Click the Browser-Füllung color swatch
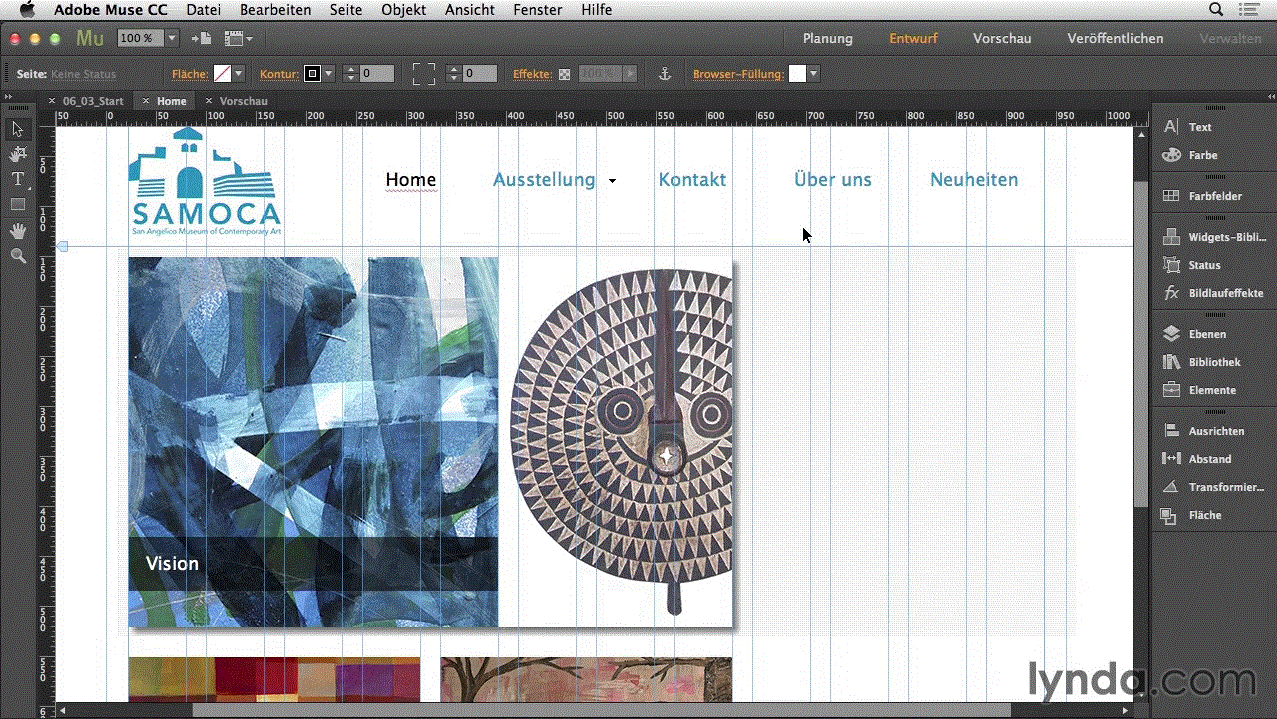Screen dimensions: 1277x719 tap(797, 74)
